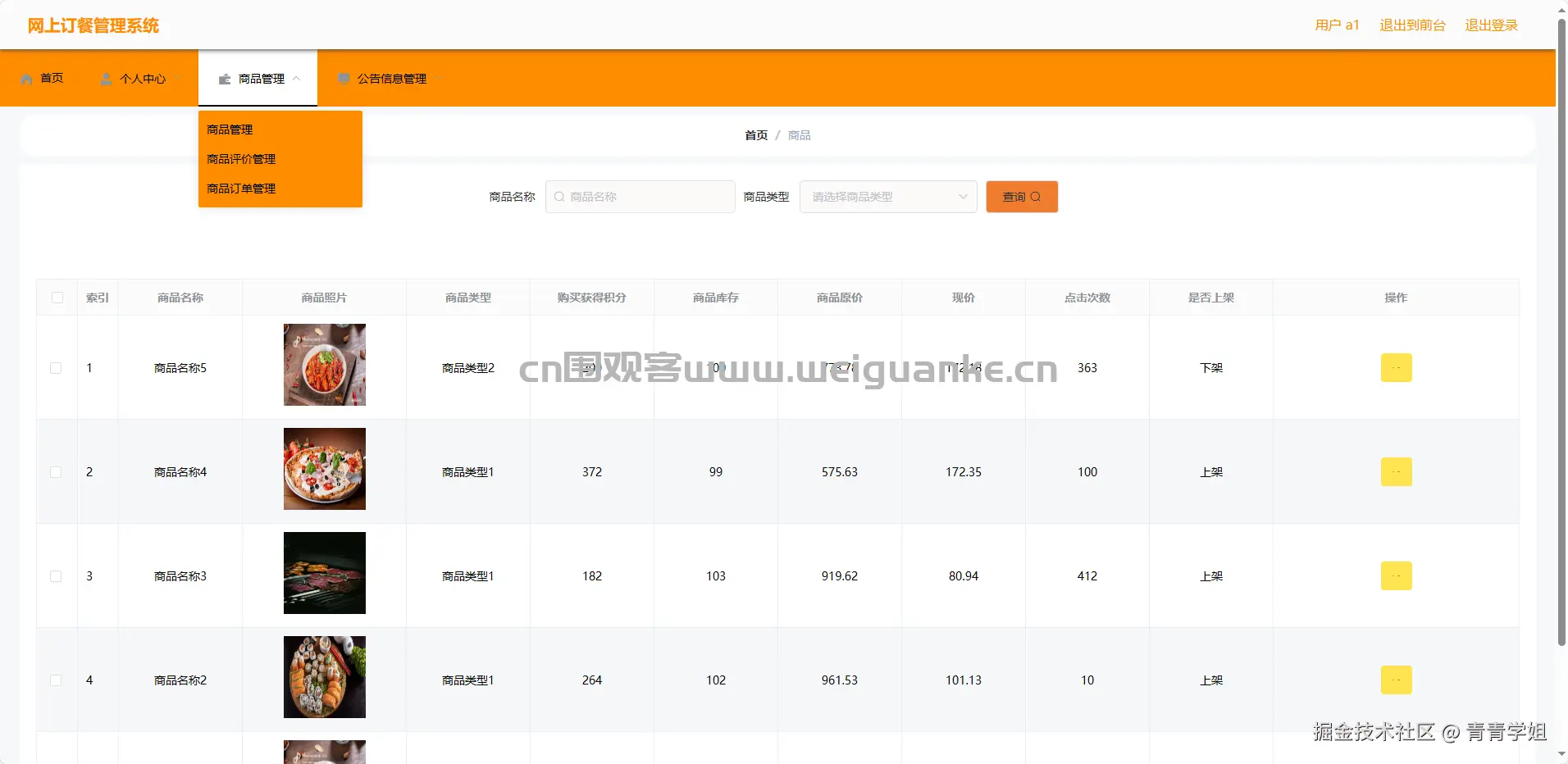
Task: Click the original price 919.62
Action: [840, 576]
